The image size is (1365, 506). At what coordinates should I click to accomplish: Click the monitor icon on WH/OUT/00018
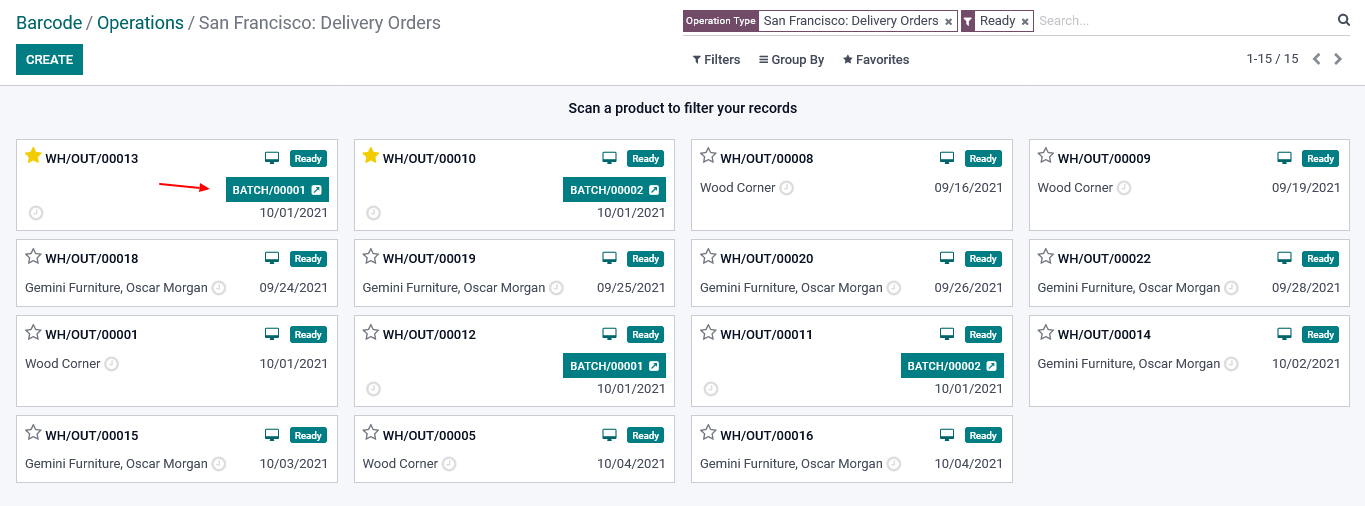(x=272, y=258)
